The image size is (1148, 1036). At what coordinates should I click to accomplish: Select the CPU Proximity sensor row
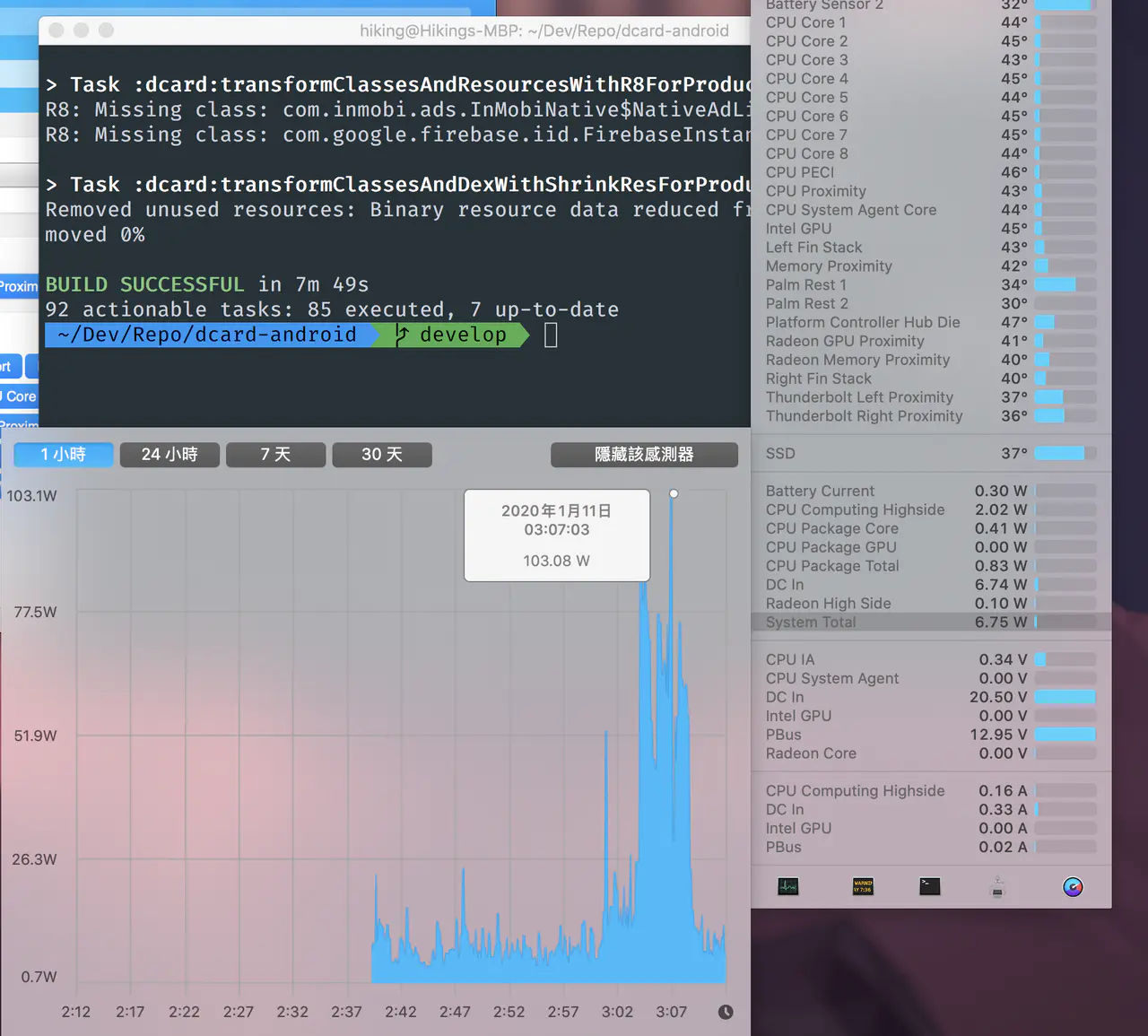click(931, 191)
